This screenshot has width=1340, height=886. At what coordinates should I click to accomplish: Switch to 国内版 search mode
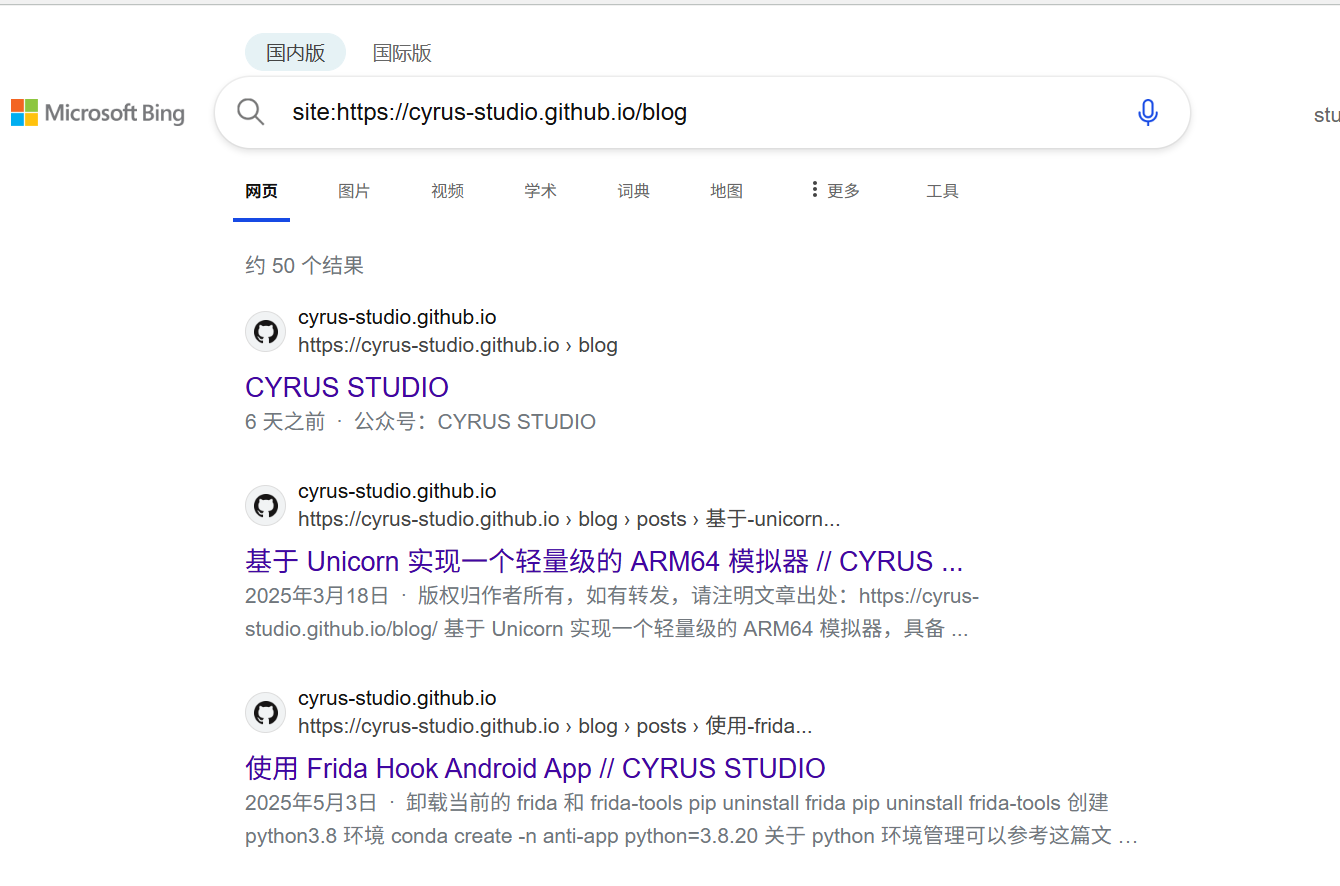tap(296, 52)
